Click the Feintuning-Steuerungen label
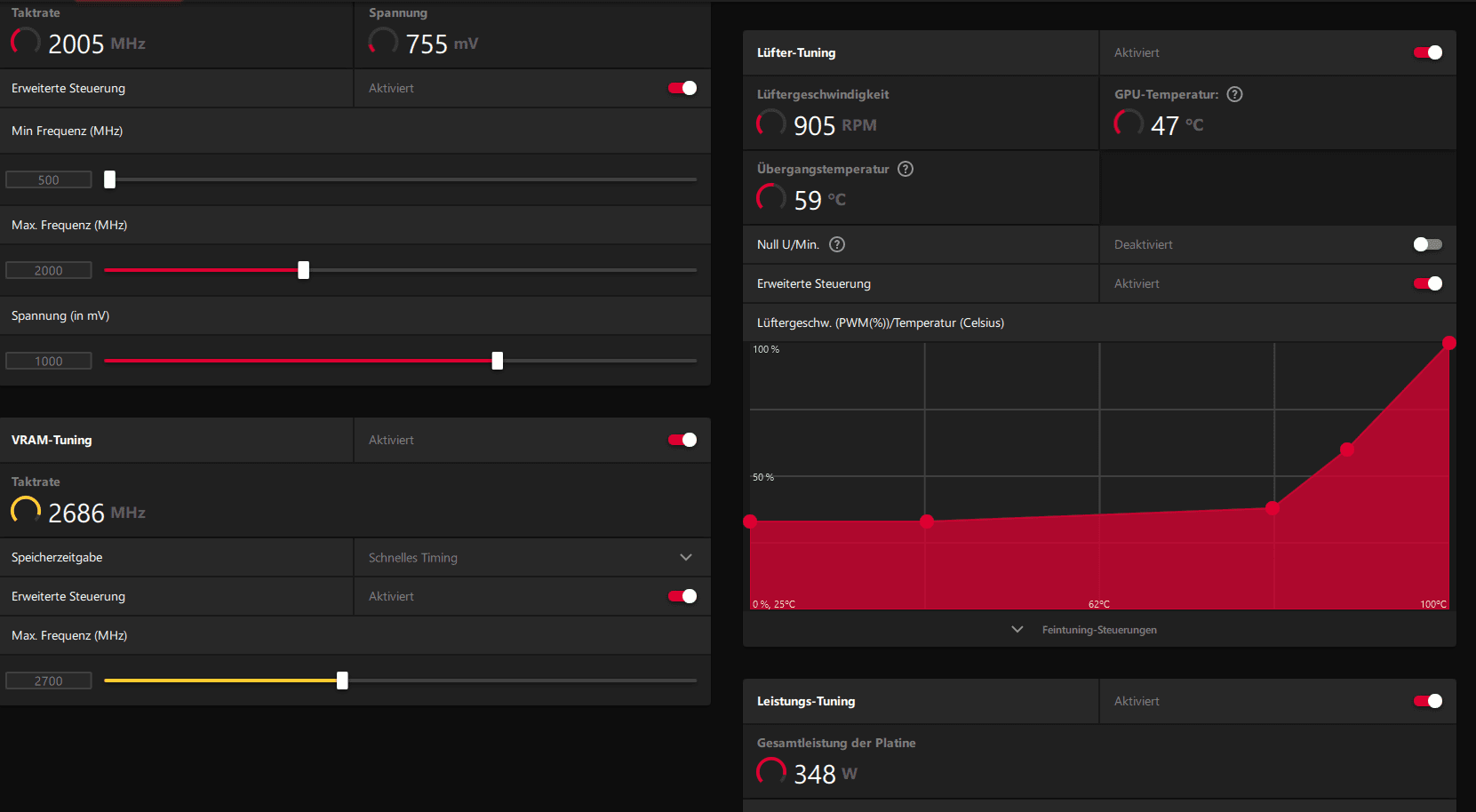Image resolution: width=1476 pixels, height=812 pixels. [1099, 630]
